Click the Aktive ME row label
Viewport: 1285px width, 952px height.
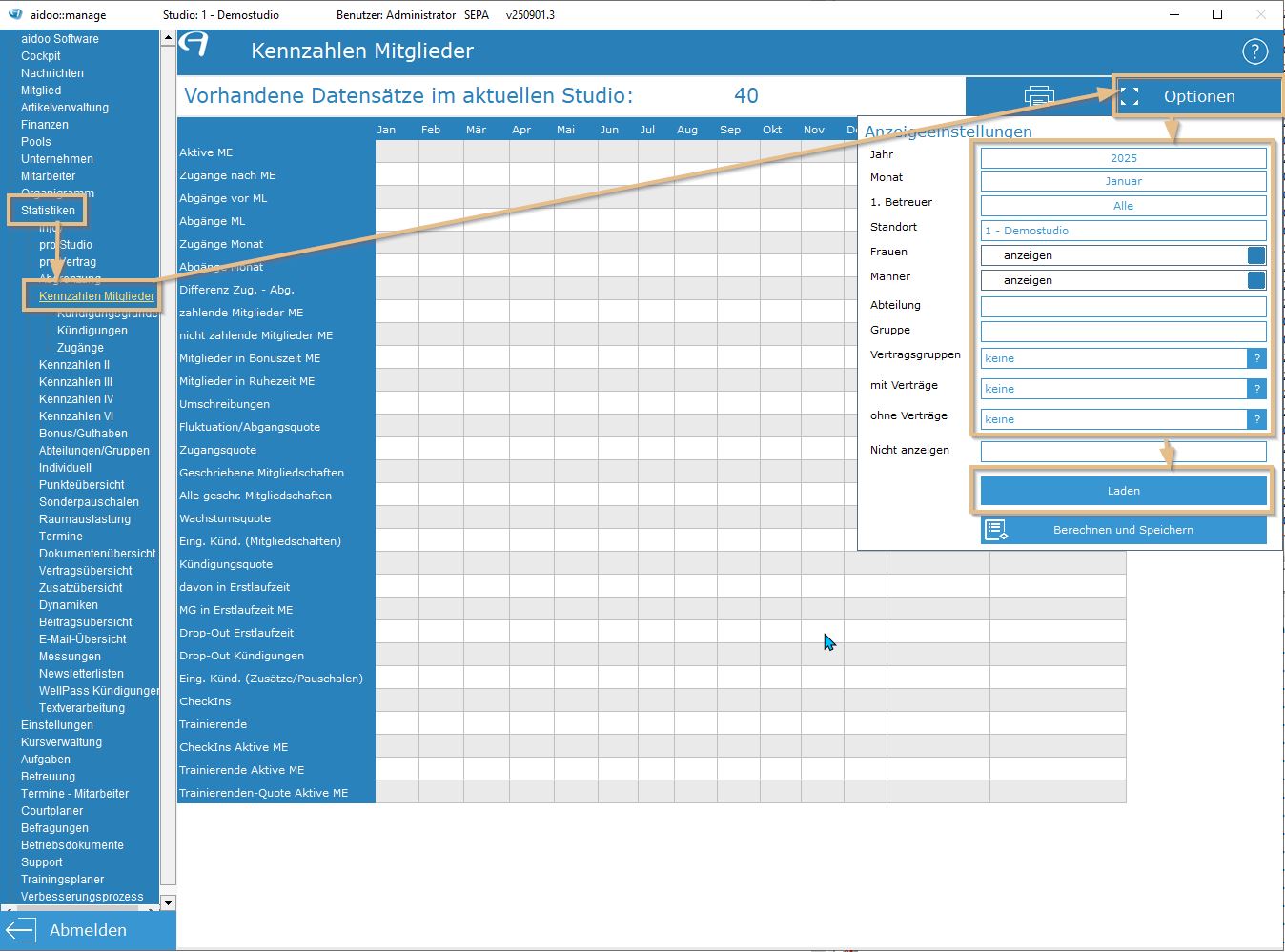coord(206,152)
